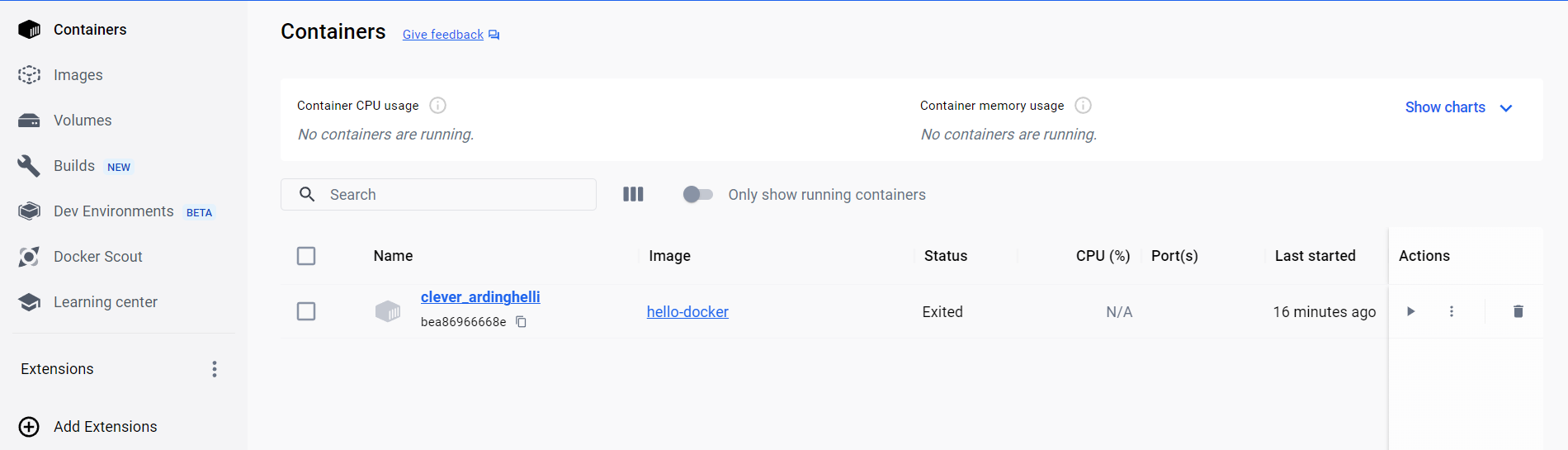Click the Container memory usage label
The height and width of the screenshot is (450, 1568).
[x=992, y=106]
